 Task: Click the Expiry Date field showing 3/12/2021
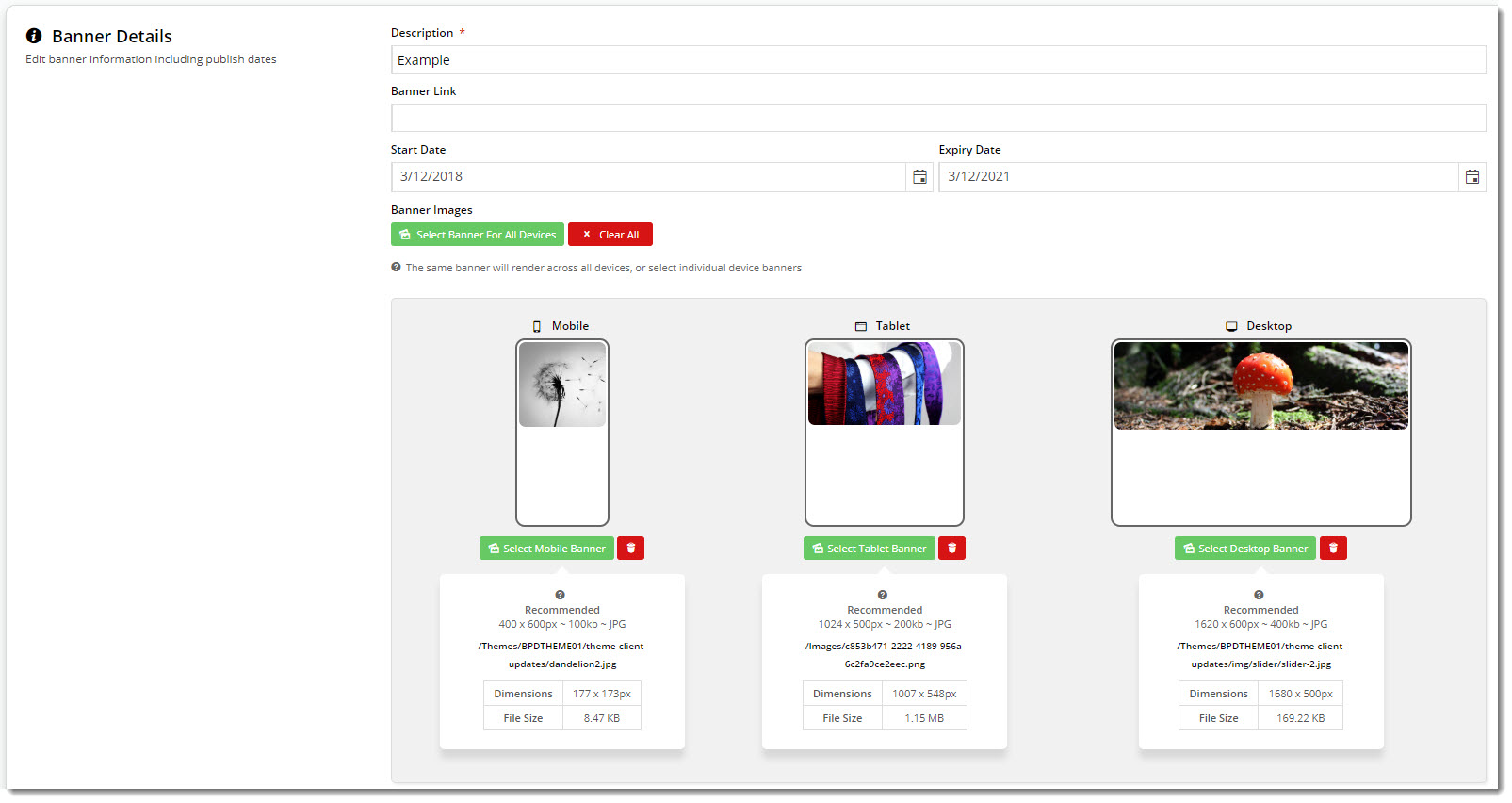tap(1197, 177)
